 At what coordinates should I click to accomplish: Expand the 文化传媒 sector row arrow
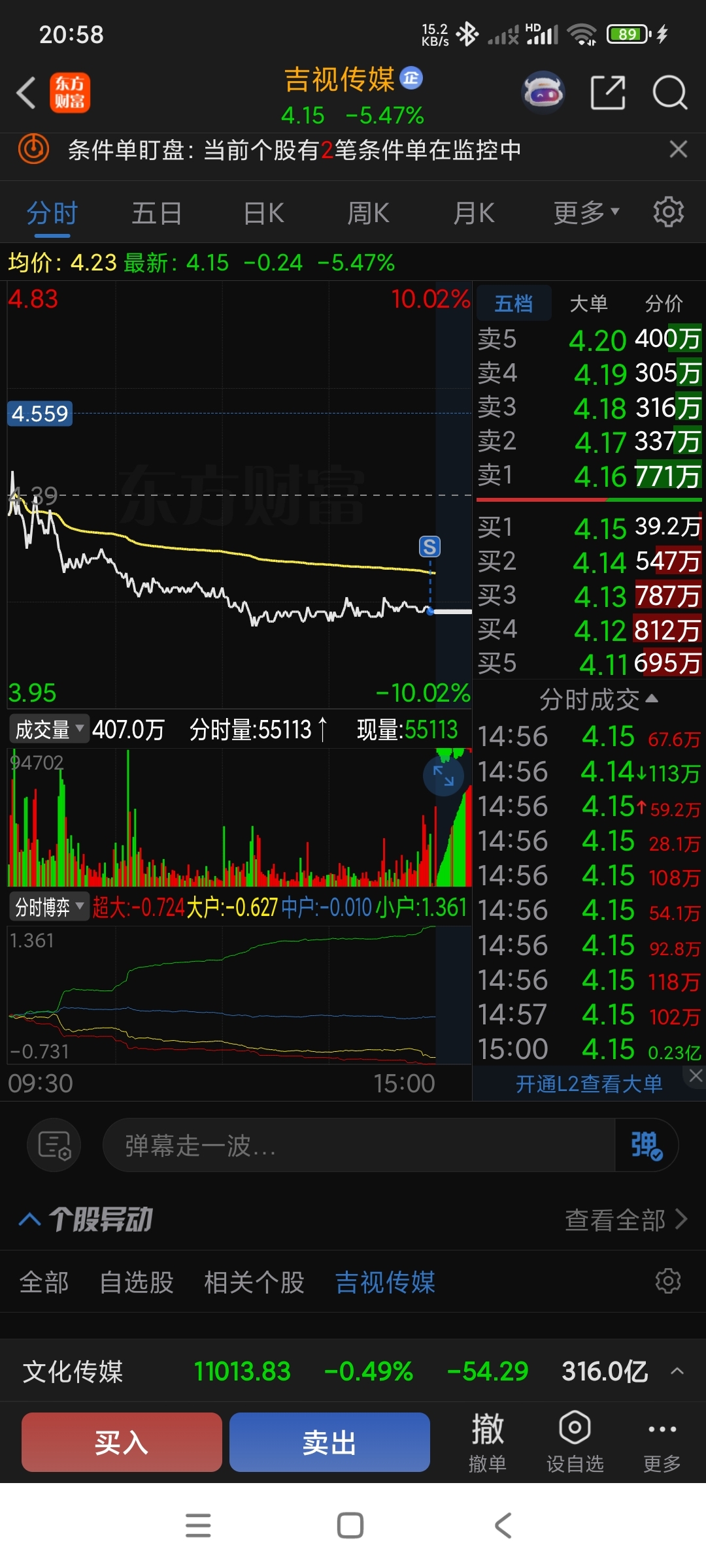pos(677,1371)
